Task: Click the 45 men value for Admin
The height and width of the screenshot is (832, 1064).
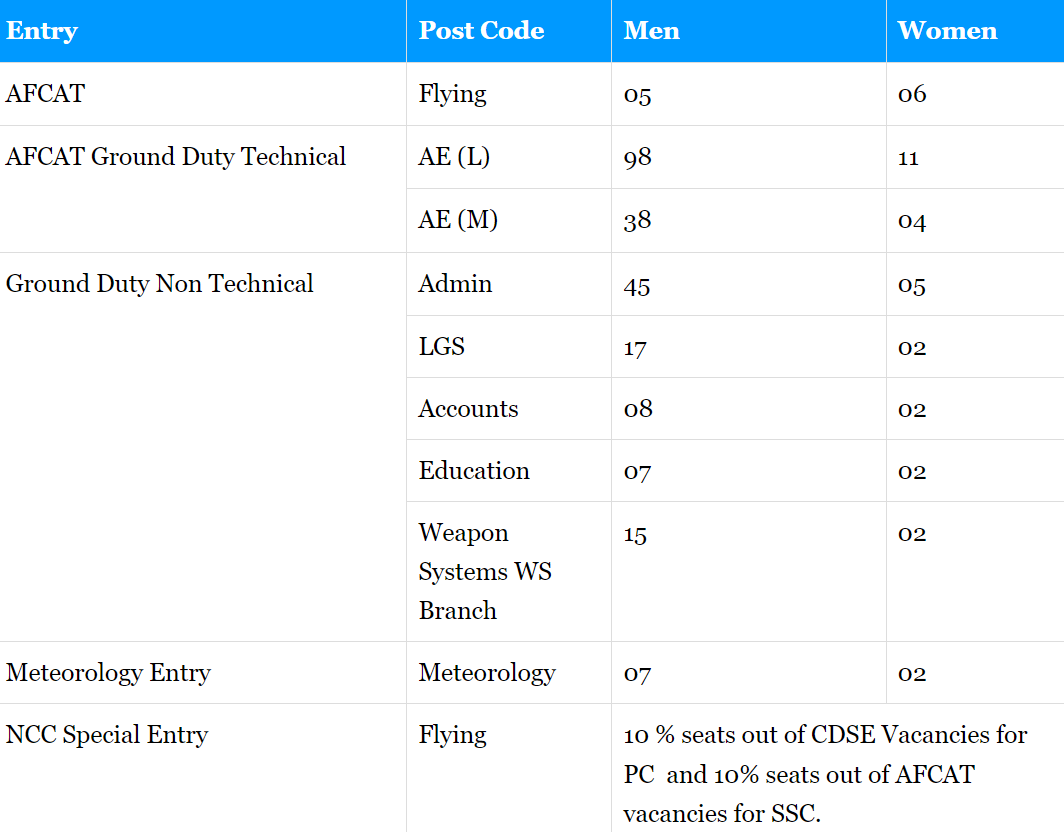Action: click(637, 285)
